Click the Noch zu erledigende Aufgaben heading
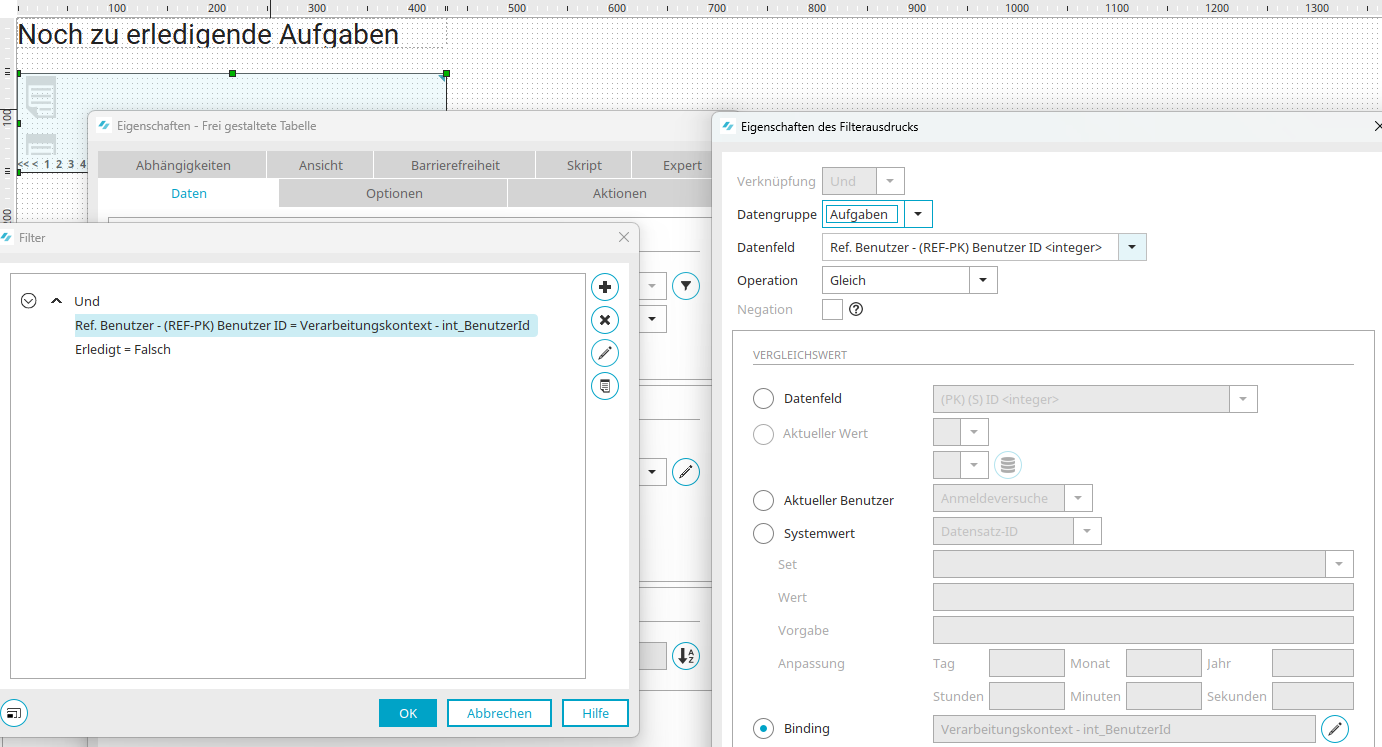Image resolution: width=1382 pixels, height=747 pixels. click(x=208, y=34)
